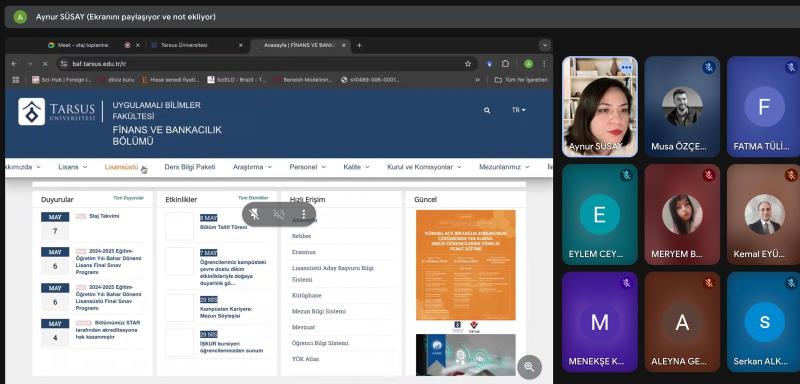Click muted mic icon on MERYEM B tile
800x384 pixels.
point(708,175)
